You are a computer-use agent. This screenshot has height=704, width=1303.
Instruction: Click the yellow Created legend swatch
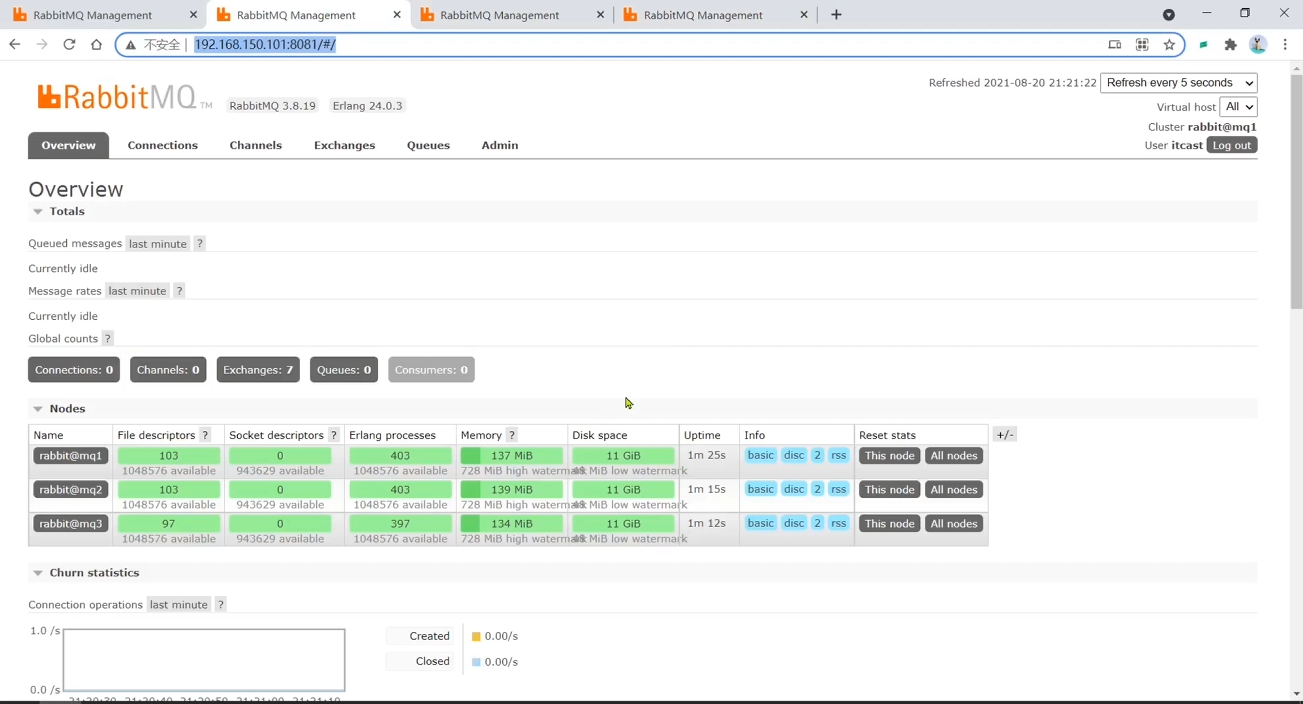[476, 637]
